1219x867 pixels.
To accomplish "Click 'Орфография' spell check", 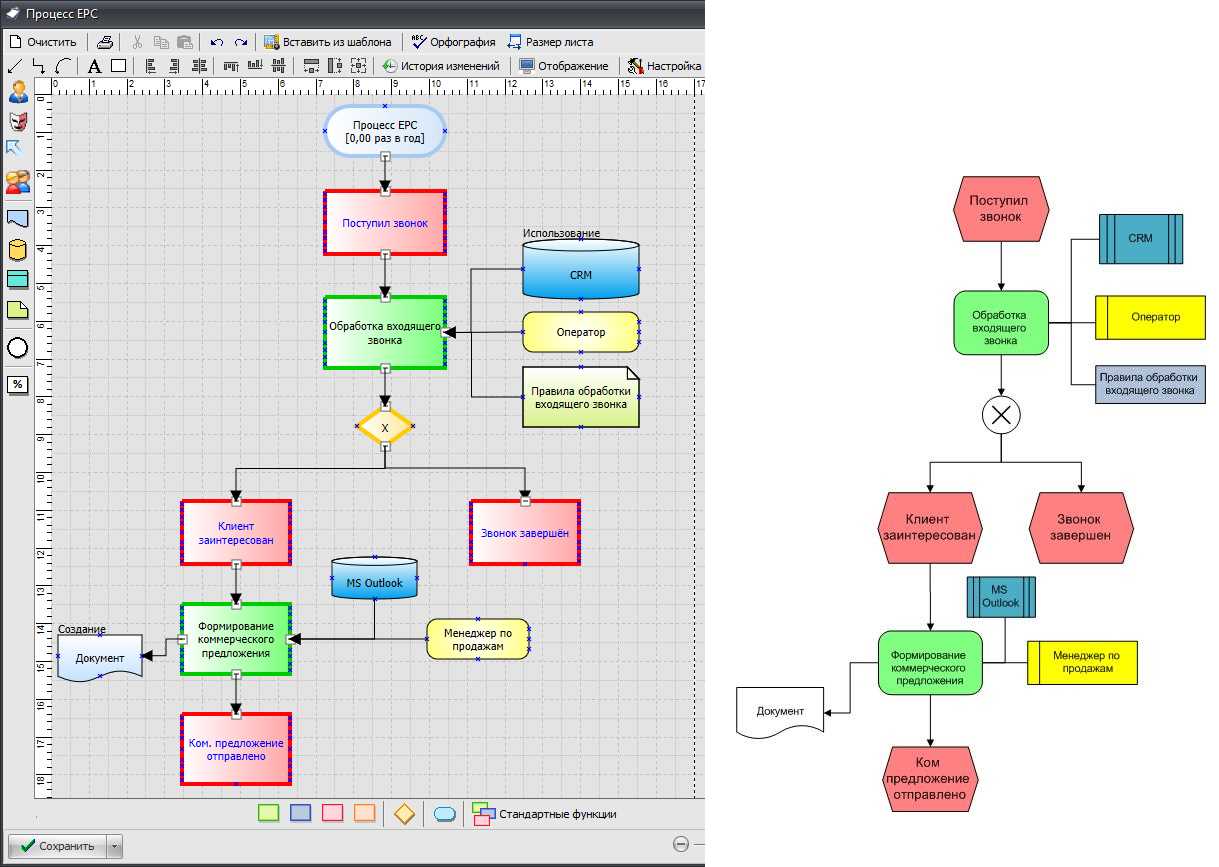I will [x=453, y=42].
